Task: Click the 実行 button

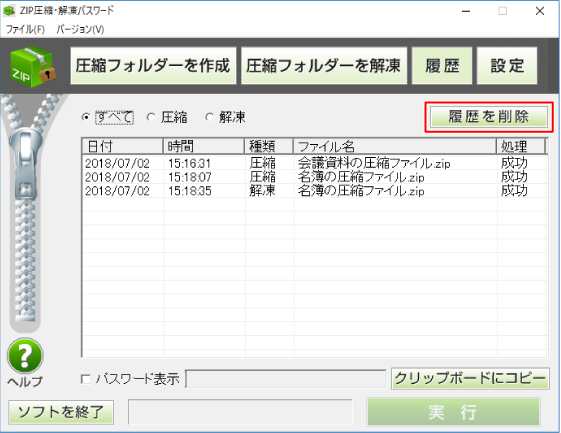Action: click(x=453, y=412)
